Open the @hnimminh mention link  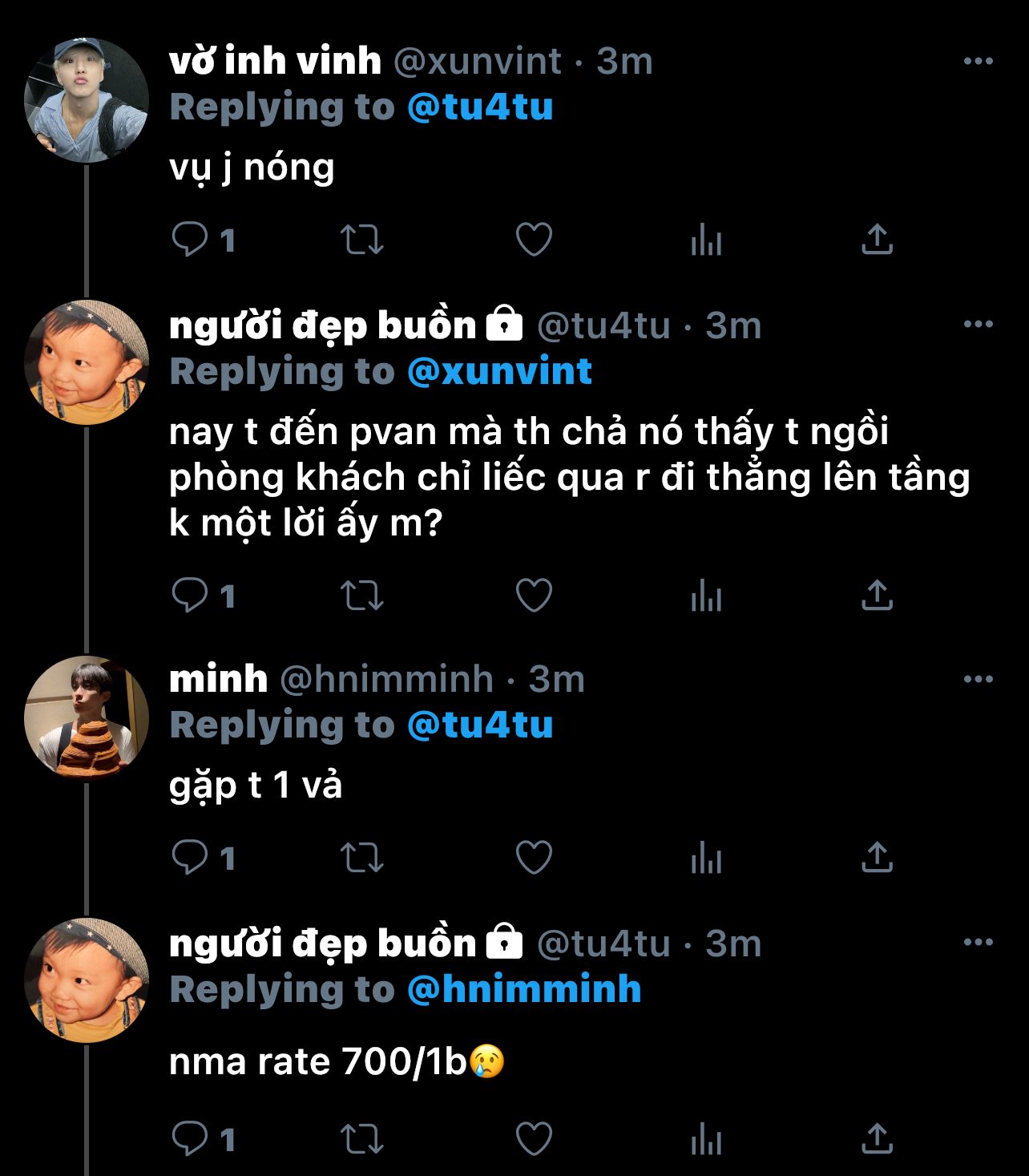coord(524,989)
